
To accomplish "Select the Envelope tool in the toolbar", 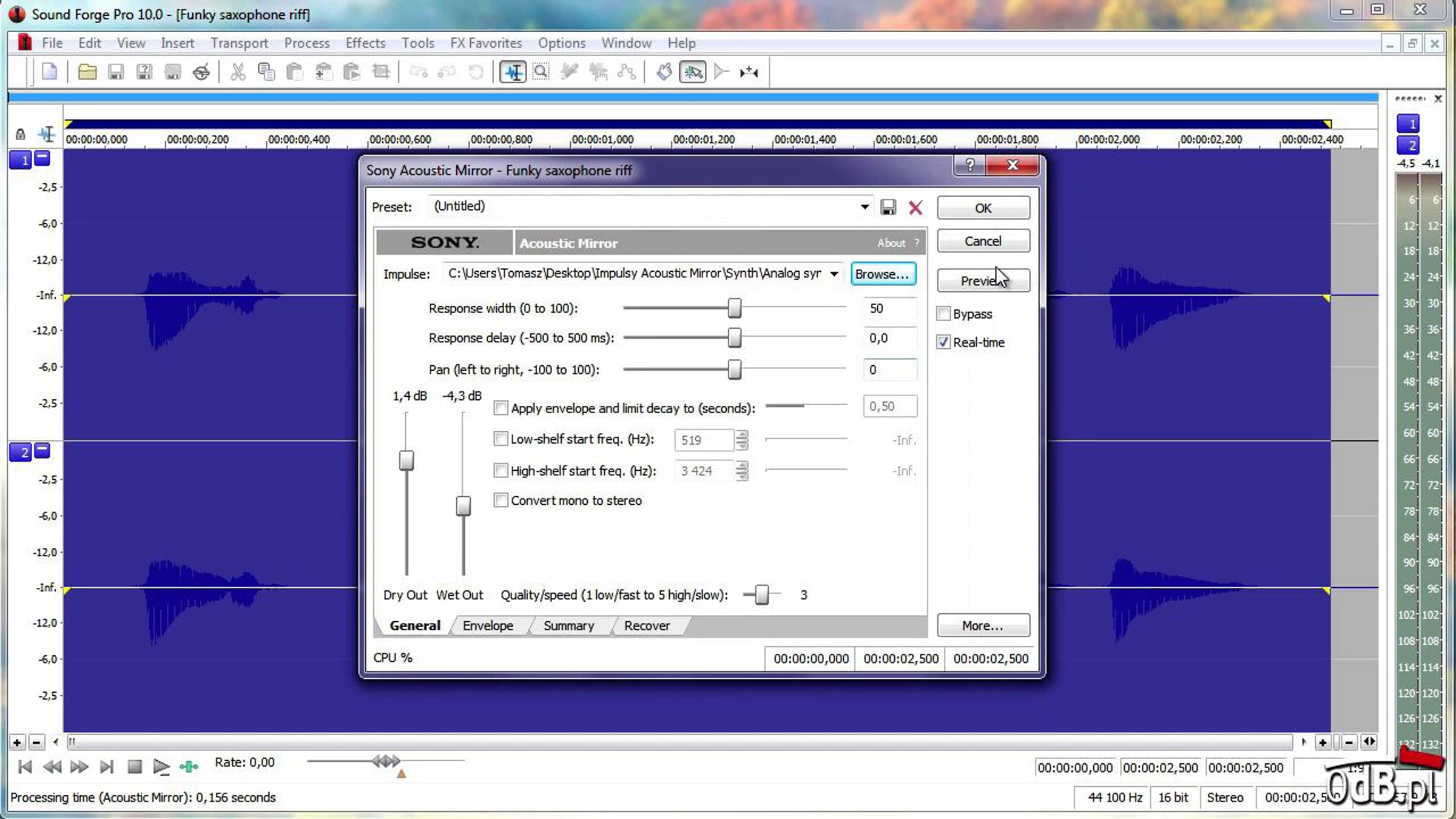I will point(627,72).
